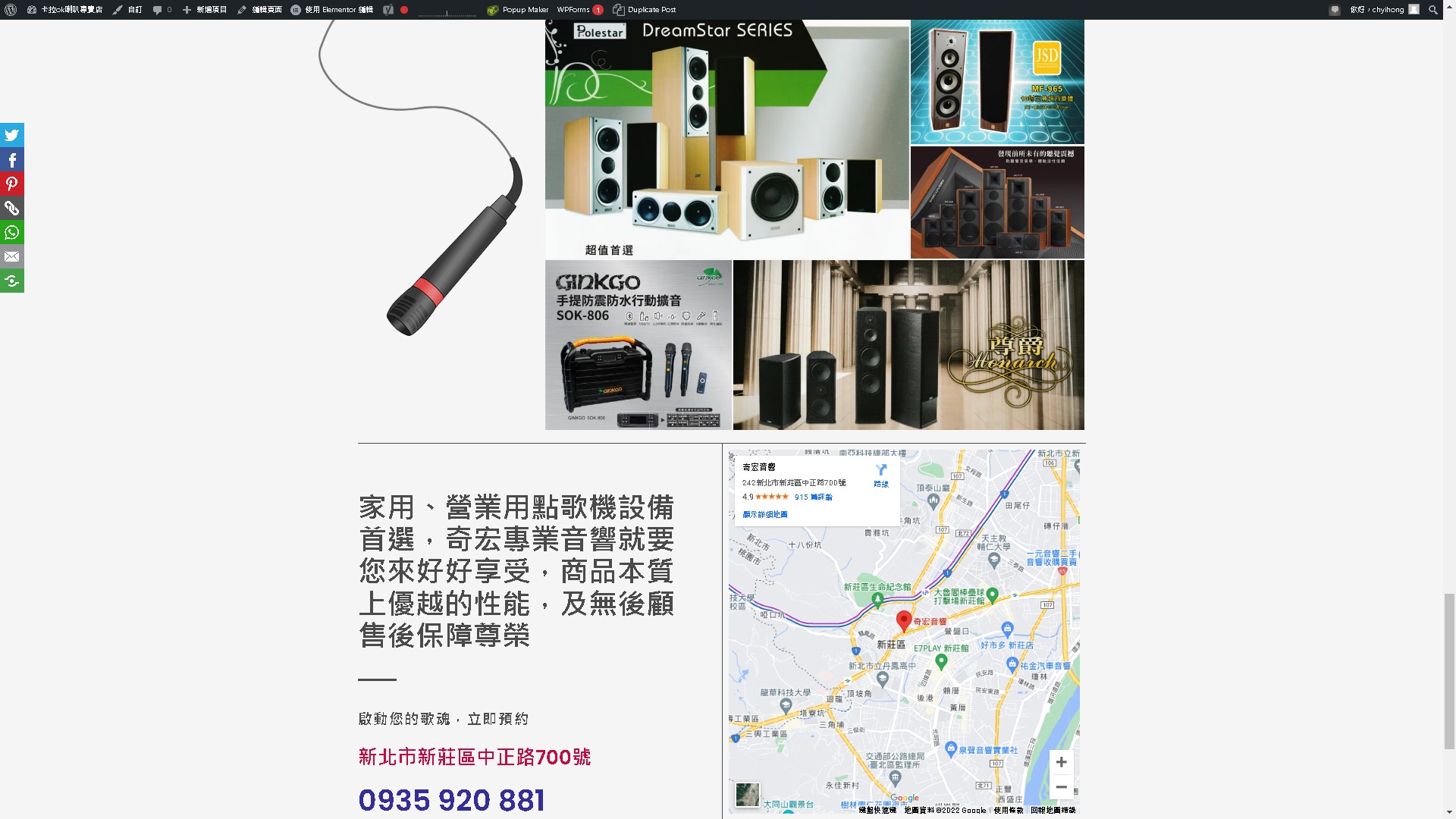Open the 自訂 customizer link
Image resolution: width=1456 pixels, height=819 pixels.
pos(127,10)
